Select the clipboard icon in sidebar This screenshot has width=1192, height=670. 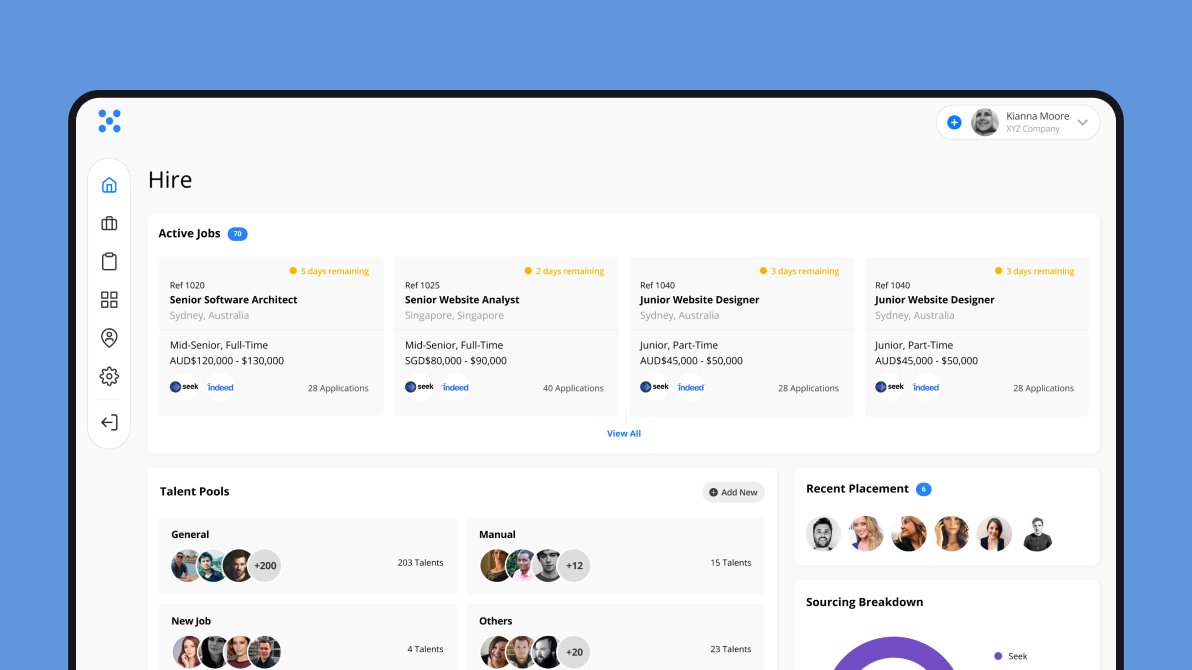click(x=109, y=261)
